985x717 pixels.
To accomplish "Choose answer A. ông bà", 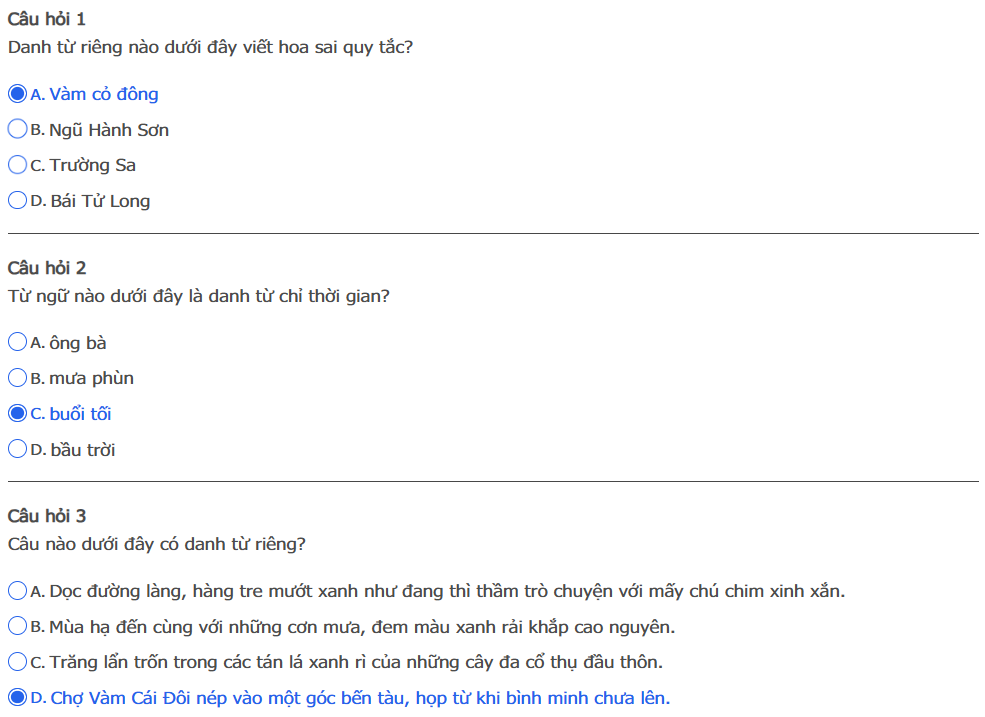I will pos(17,343).
